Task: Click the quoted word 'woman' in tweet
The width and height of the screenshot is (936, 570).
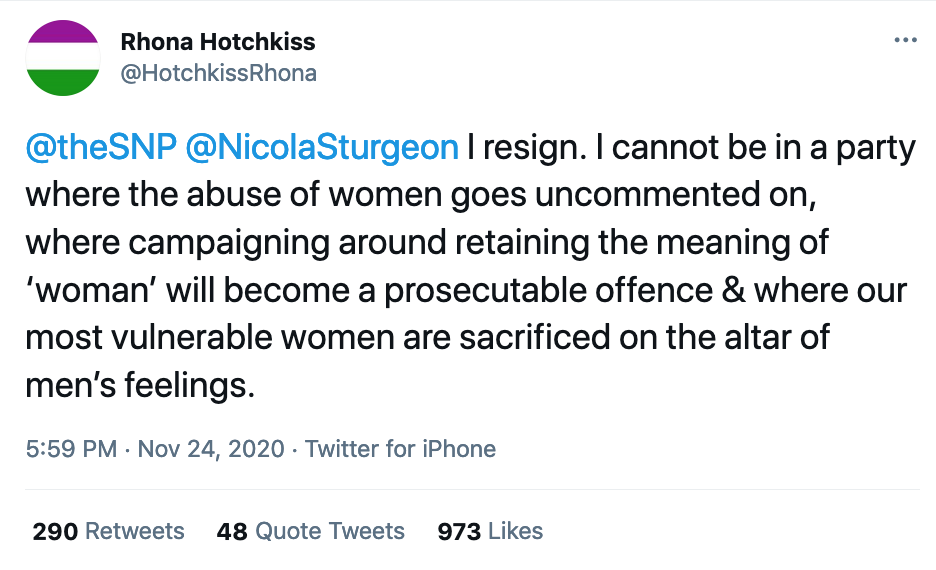Action: pos(90,290)
